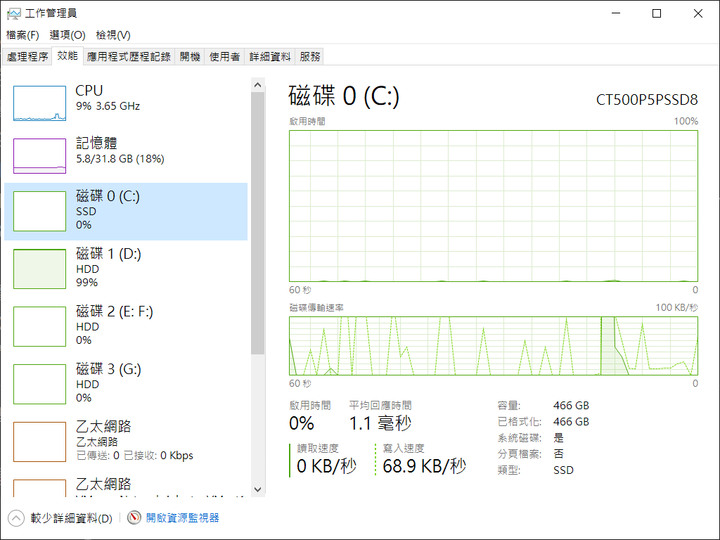The image size is (720, 540).
Task: Click the Task Manager title bar icon
Action: [x=14, y=13]
